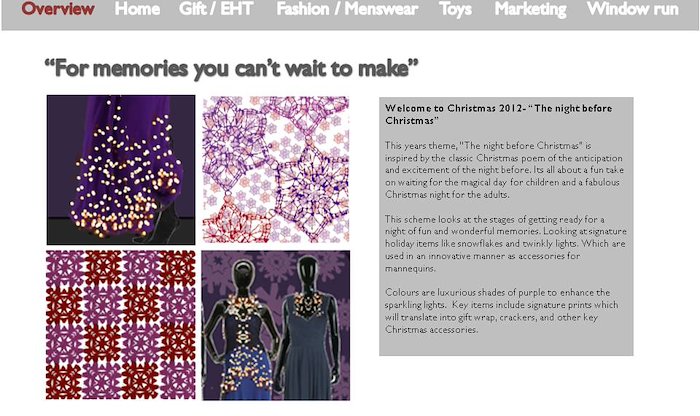This screenshot has height=416, width=700.
Task: Select the red and purple tiled pattern
Action: (x=121, y=325)
